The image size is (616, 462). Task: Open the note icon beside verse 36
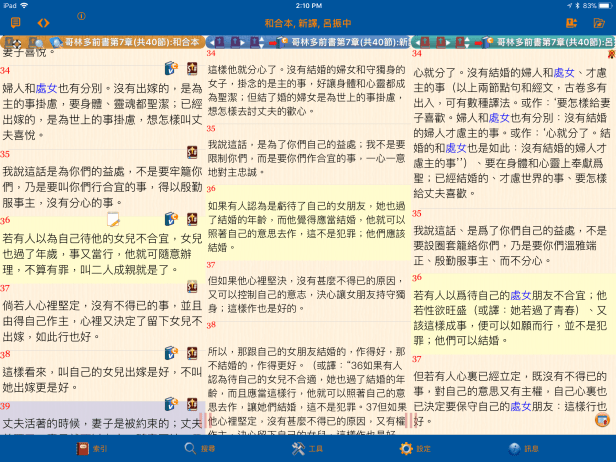[x=113, y=219]
